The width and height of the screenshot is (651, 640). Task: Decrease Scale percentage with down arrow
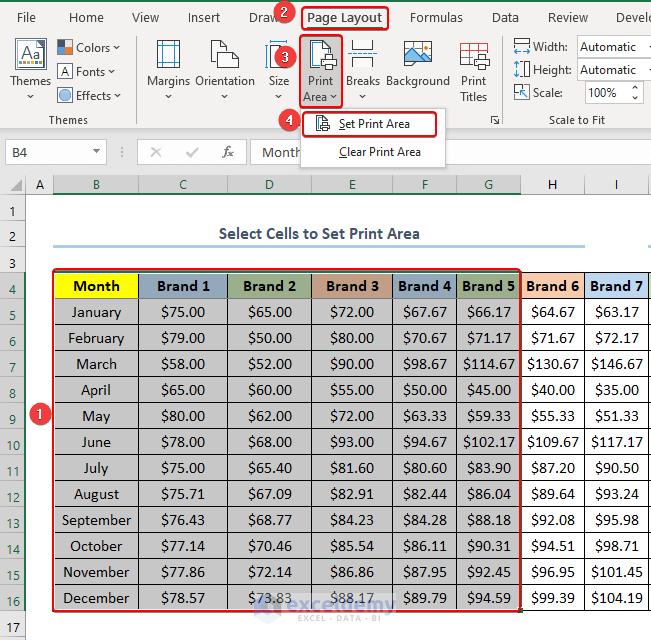tap(634, 98)
